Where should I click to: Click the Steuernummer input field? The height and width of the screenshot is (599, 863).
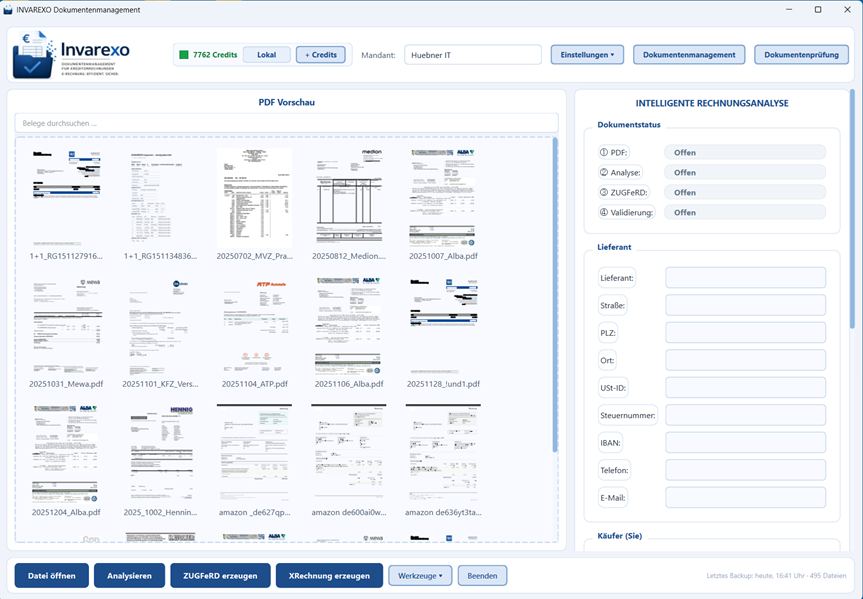745,415
